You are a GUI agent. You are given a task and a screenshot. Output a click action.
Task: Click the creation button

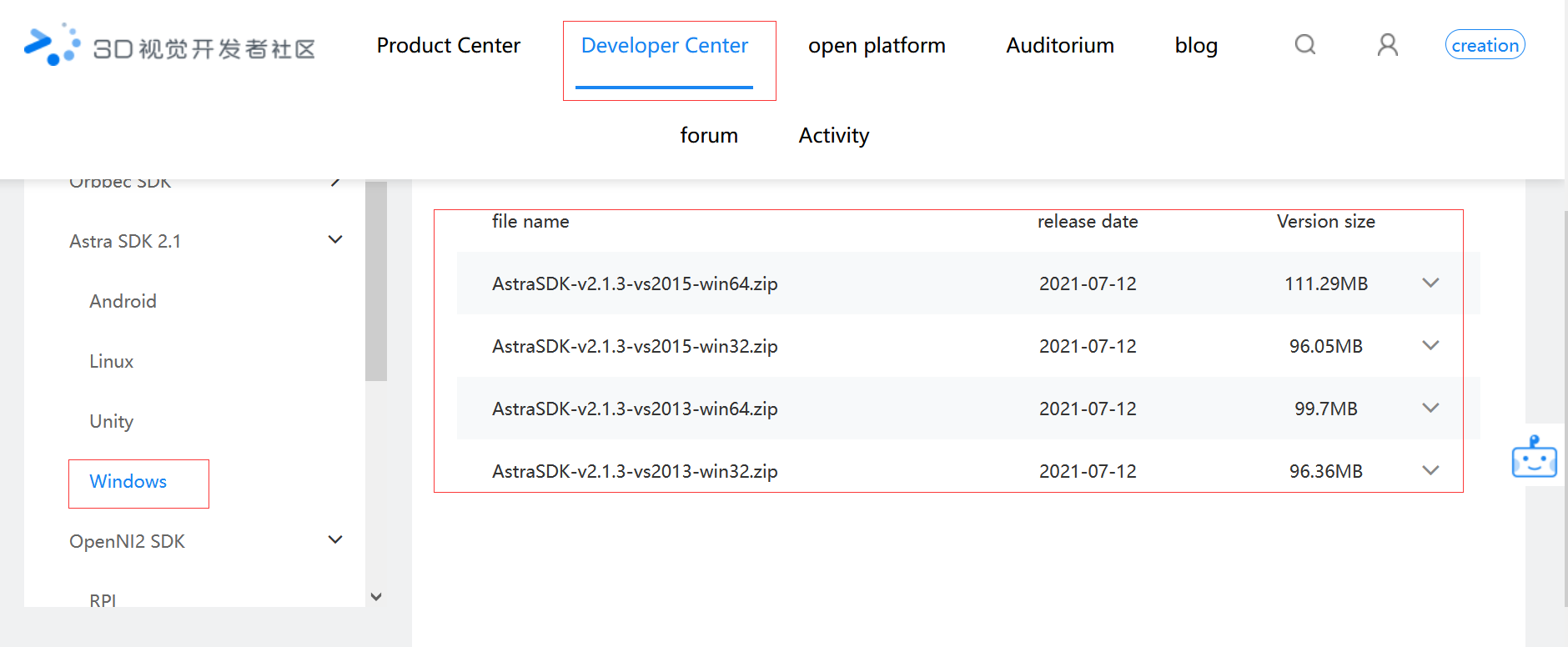1485,45
